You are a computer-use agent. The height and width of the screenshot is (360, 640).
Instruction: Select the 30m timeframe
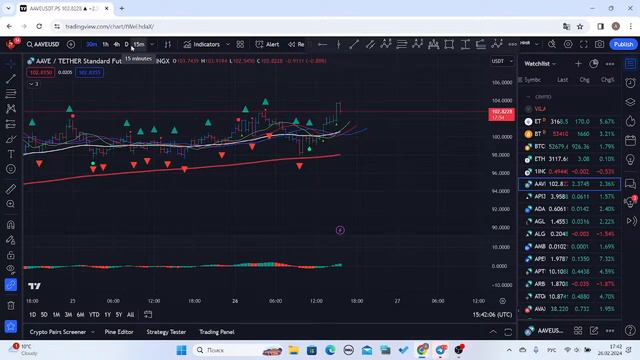[91, 44]
